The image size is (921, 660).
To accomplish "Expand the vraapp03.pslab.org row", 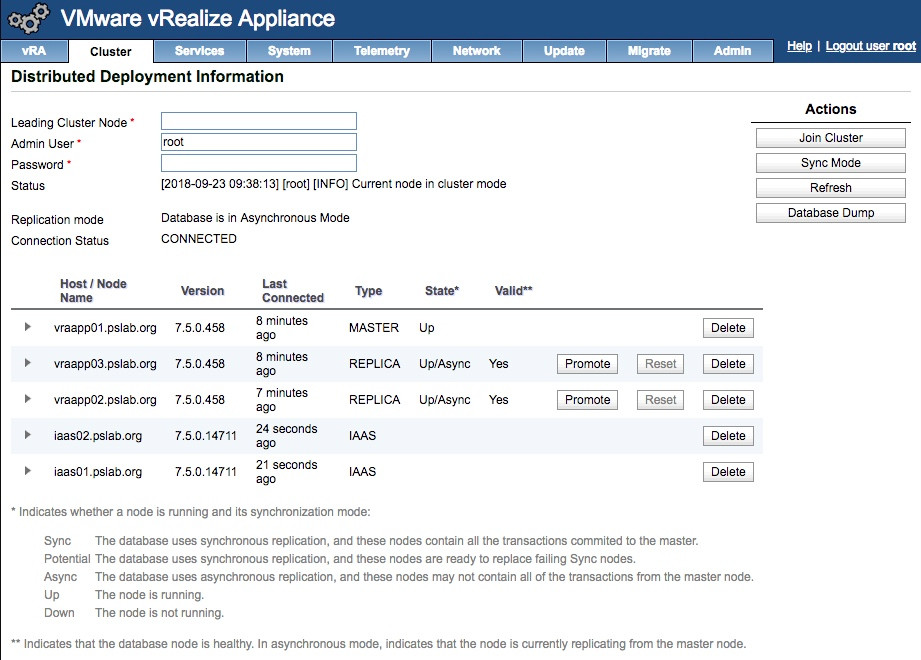I will tap(27, 363).
